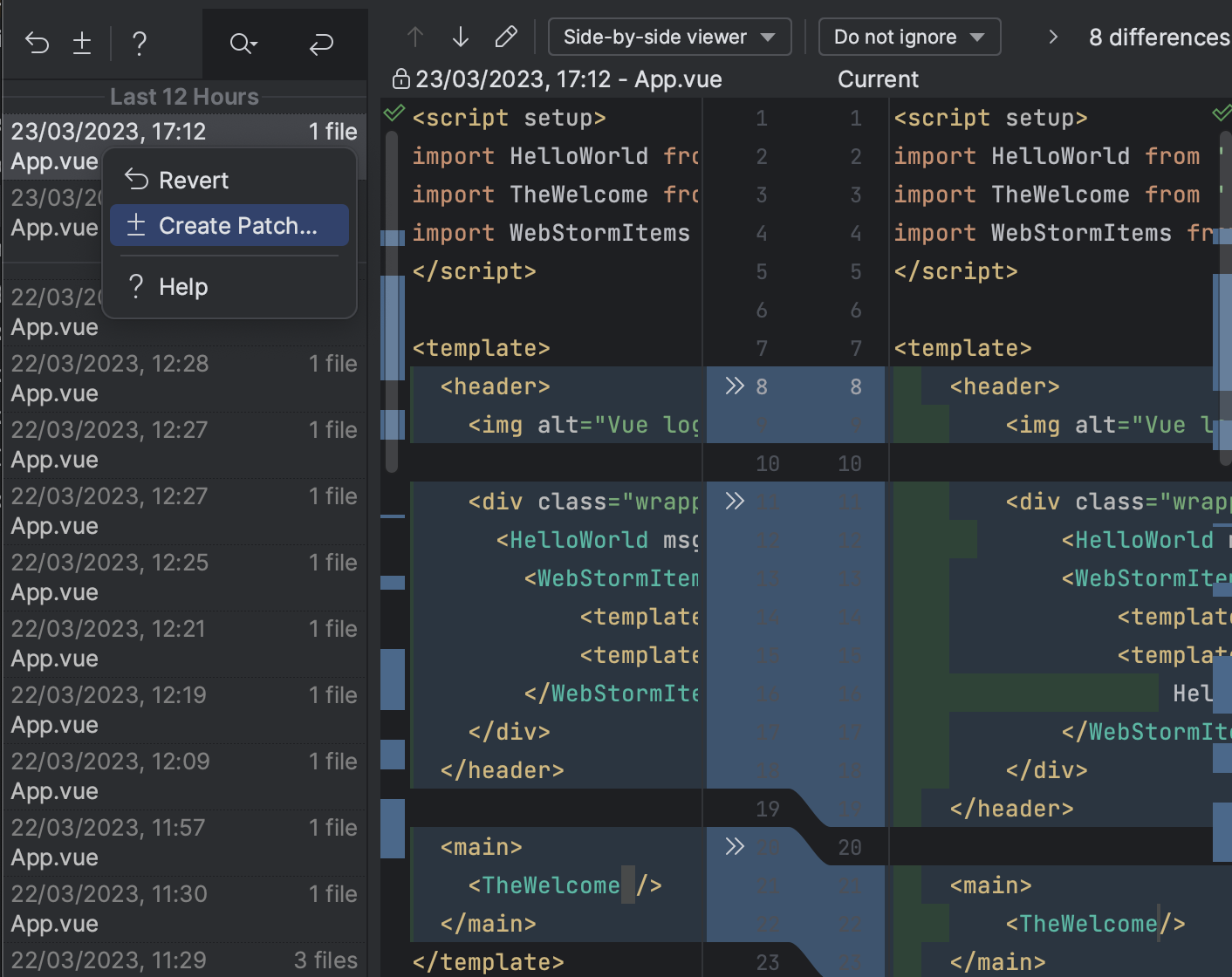Jump to previous difference arrow
This screenshot has width=1232, height=977.
click(x=415, y=37)
